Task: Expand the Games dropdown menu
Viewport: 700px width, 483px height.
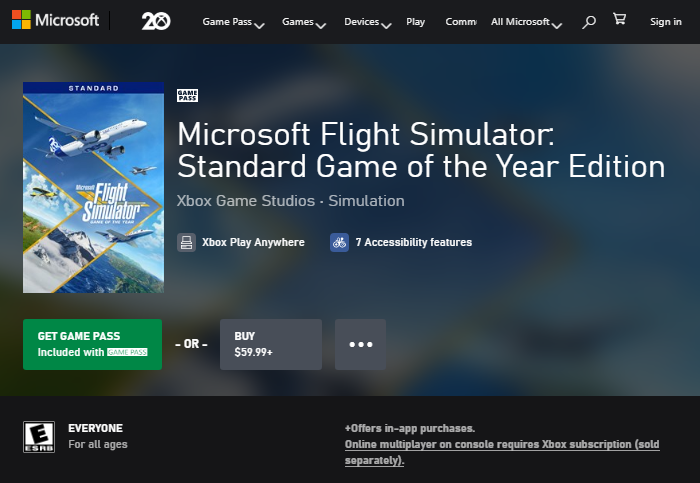Action: coord(303,22)
